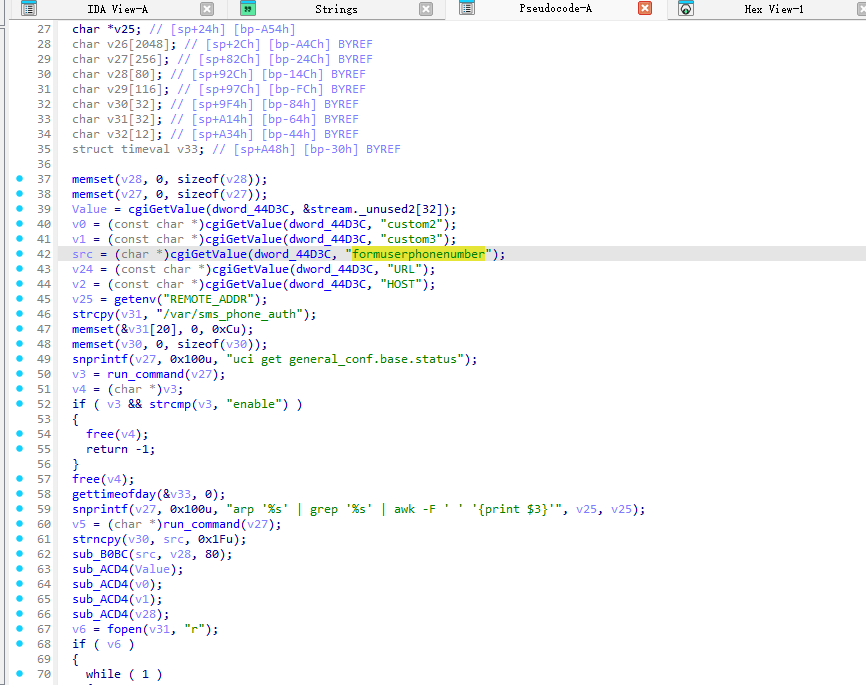This screenshot has width=866, height=685.
Task: Toggle the breakpoint dot on line 37
Action: click(x=20, y=179)
